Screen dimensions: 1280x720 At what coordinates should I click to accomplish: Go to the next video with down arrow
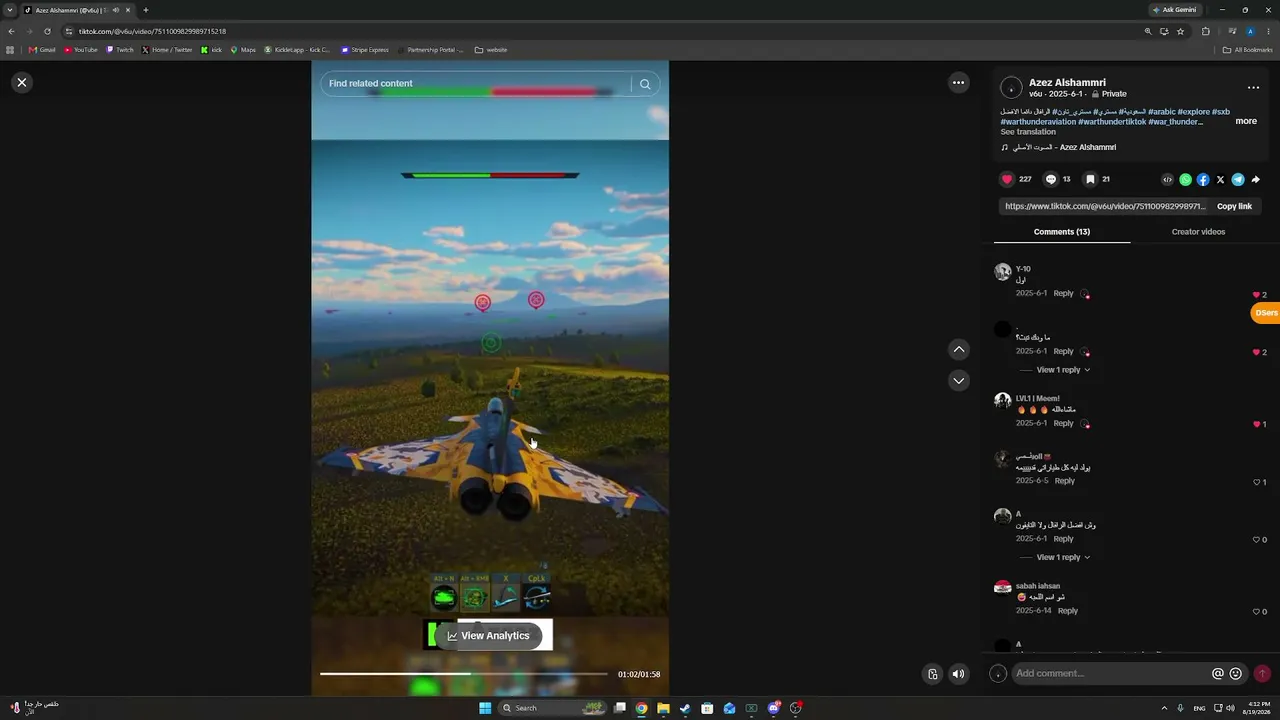[959, 381]
